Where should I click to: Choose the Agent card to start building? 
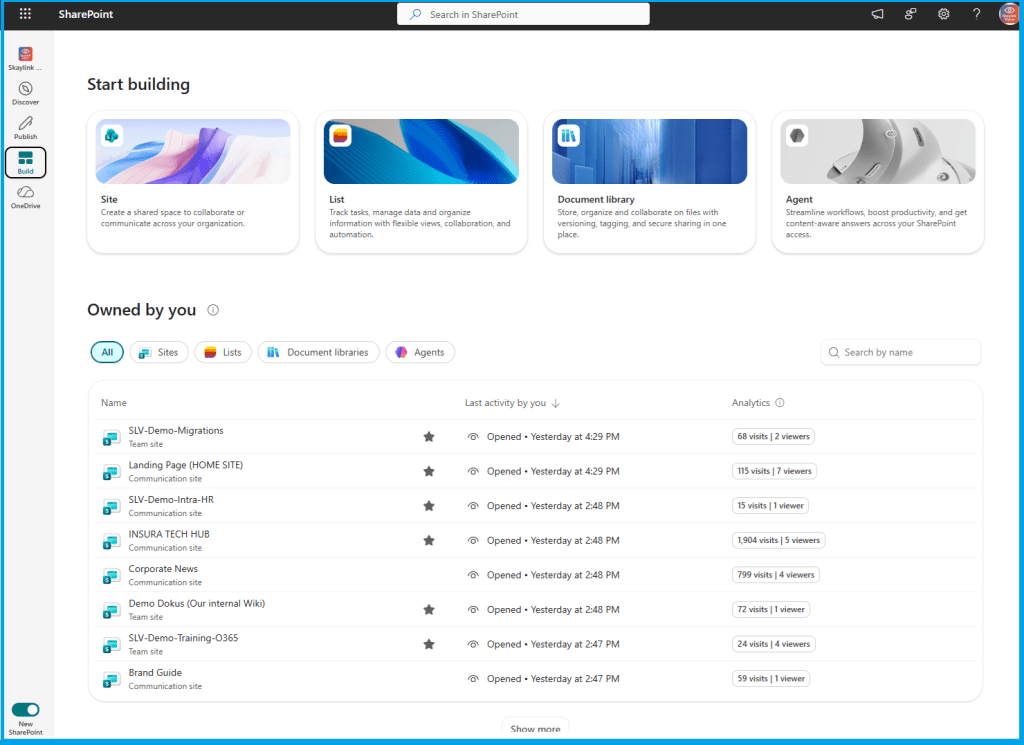click(877, 181)
